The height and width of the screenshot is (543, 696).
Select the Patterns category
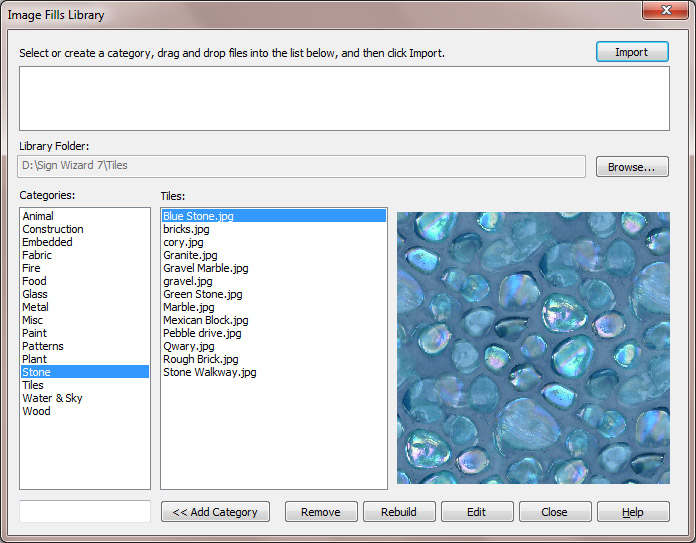(x=85, y=346)
